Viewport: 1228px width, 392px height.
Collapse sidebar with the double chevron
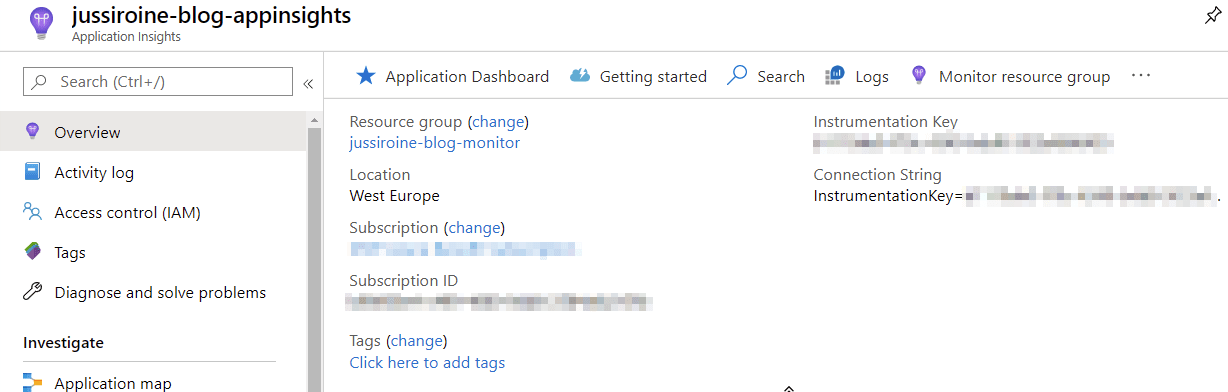[308, 83]
